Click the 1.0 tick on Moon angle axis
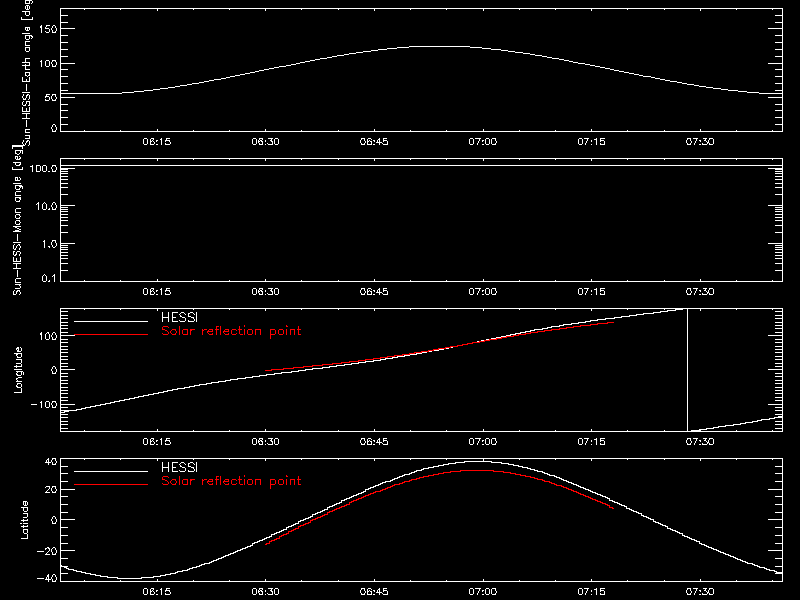The width and height of the screenshot is (800, 600). pos(49,244)
